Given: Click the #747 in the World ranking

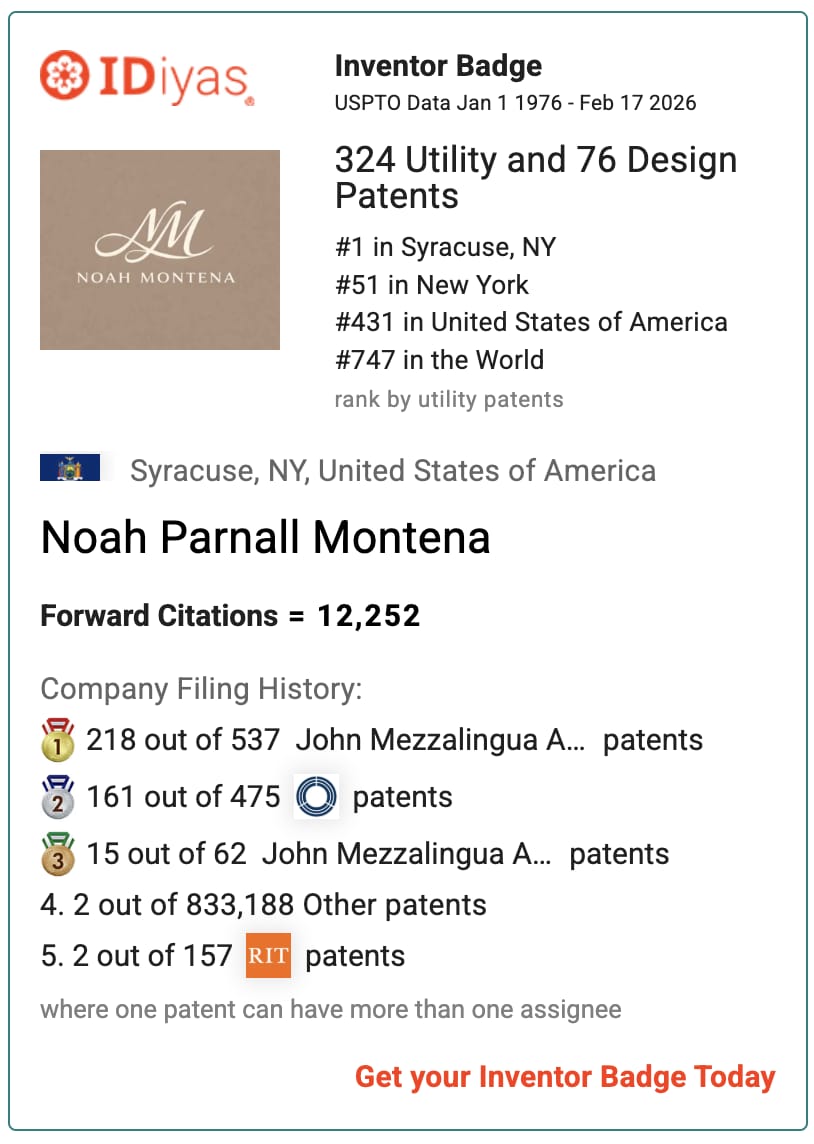Looking at the screenshot, I should pos(439,360).
